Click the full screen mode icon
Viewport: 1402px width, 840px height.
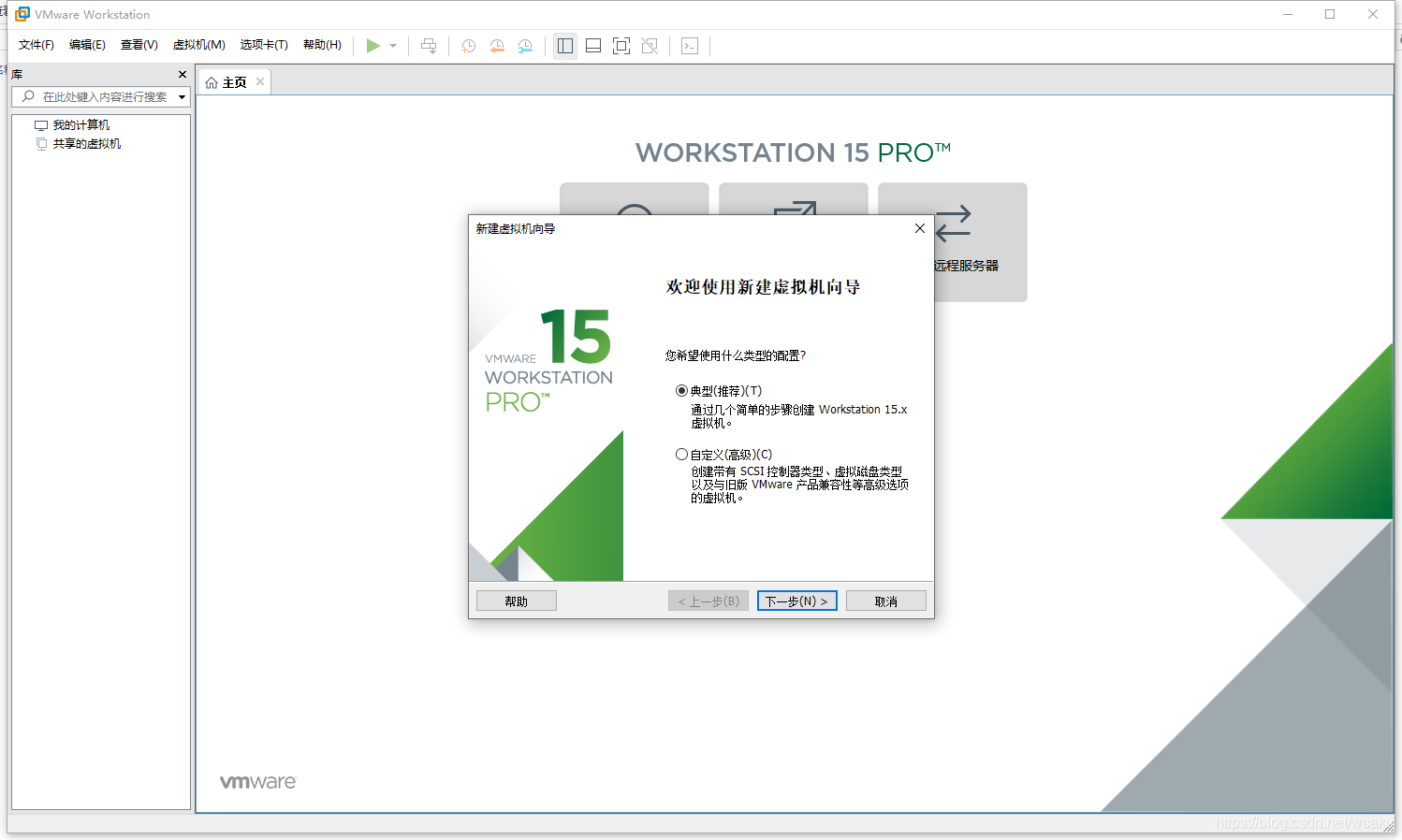pyautogui.click(x=621, y=46)
